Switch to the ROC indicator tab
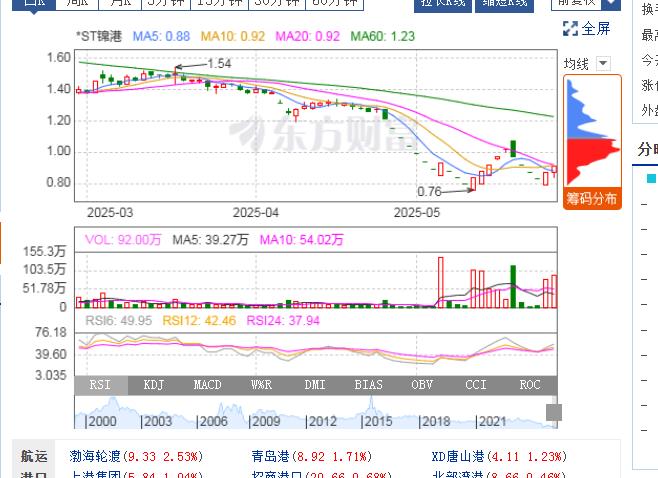The height and width of the screenshot is (478, 658). [x=530, y=385]
